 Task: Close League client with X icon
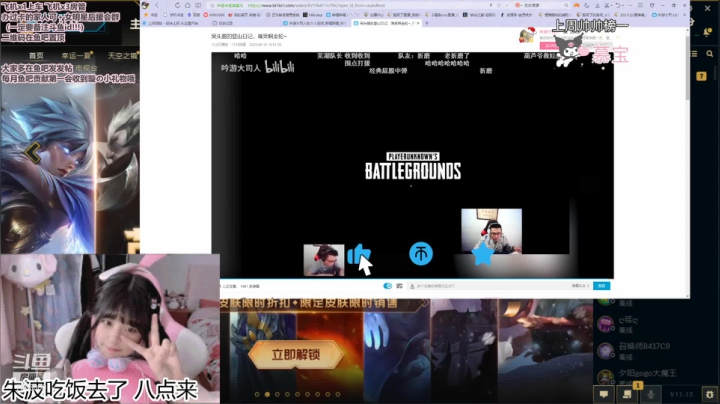708,9
